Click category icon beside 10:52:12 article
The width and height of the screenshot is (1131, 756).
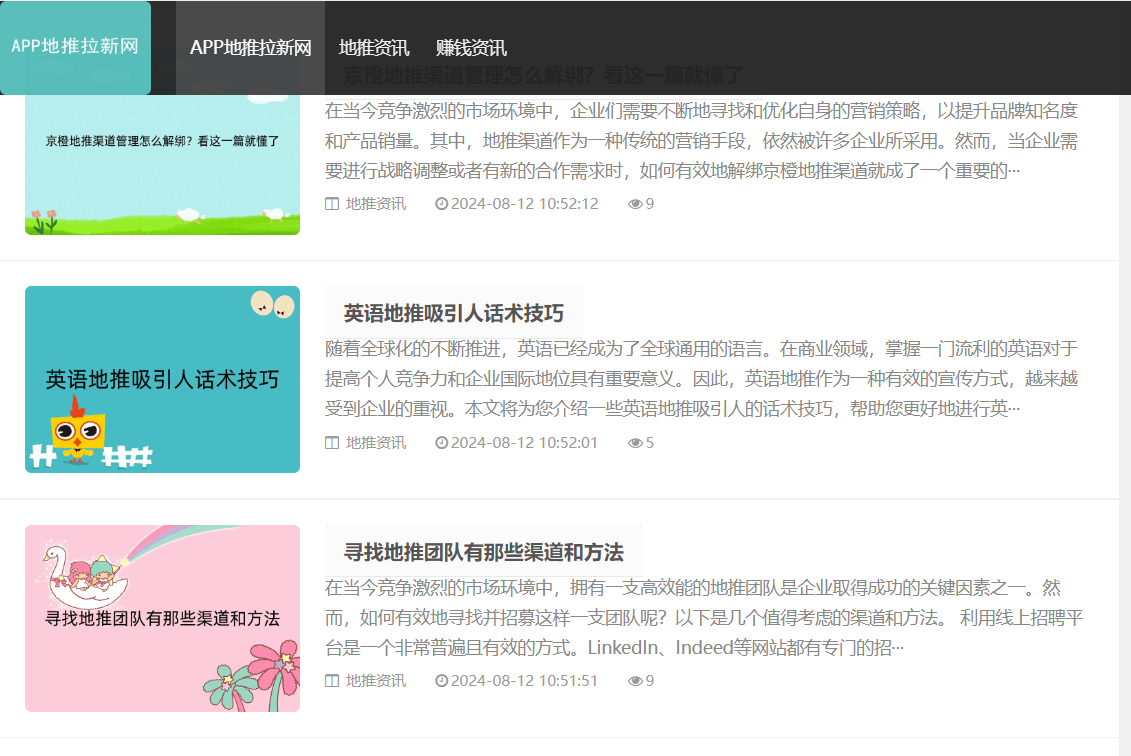click(x=332, y=204)
